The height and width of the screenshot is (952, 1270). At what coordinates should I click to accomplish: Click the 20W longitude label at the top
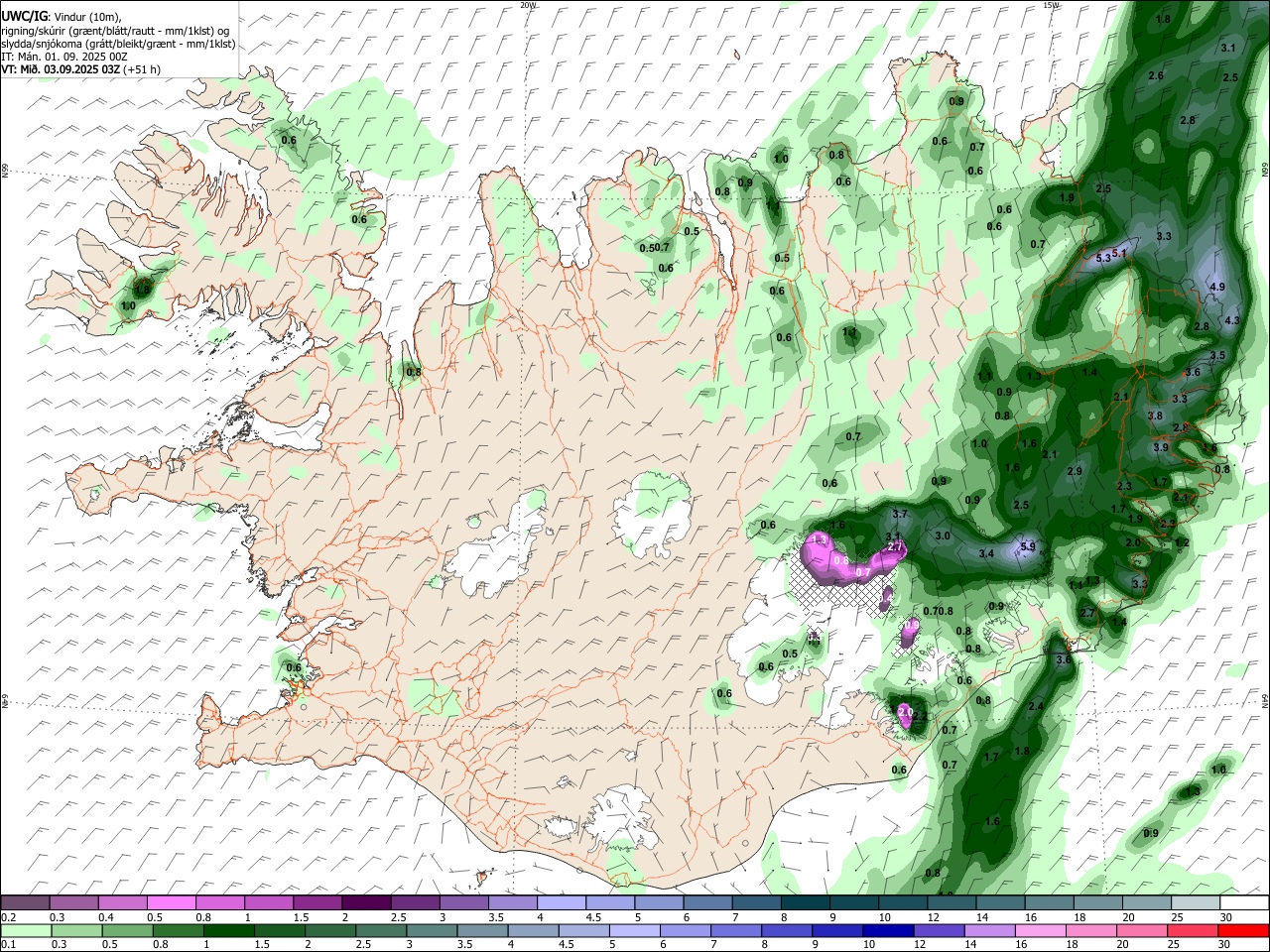tap(528, 5)
